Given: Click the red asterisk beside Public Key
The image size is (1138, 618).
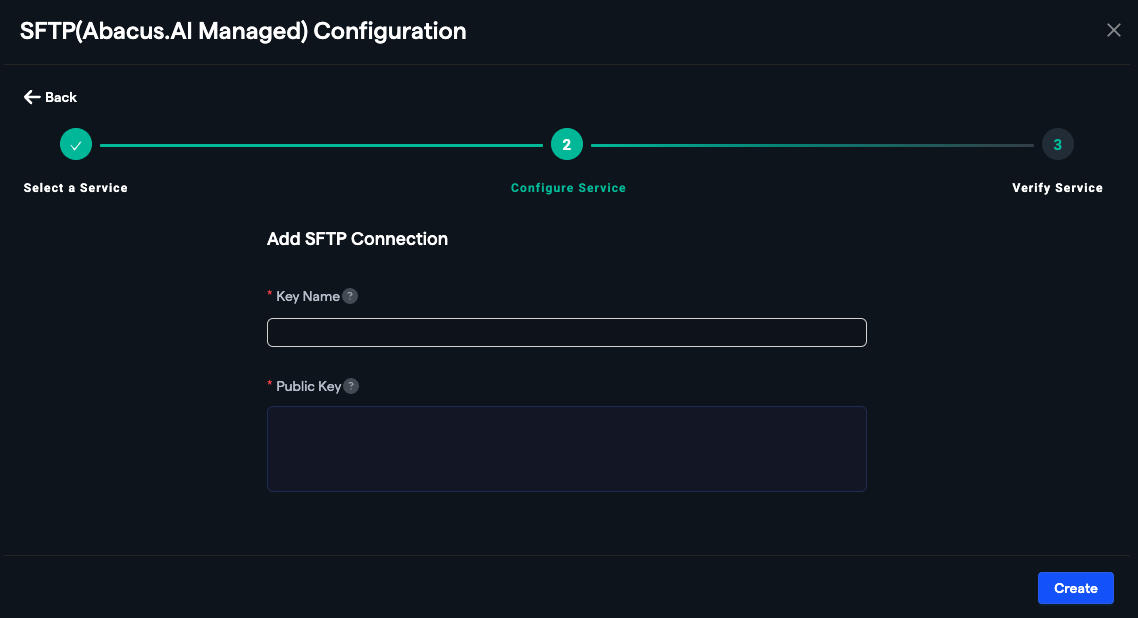Looking at the screenshot, I should click(x=269, y=383).
